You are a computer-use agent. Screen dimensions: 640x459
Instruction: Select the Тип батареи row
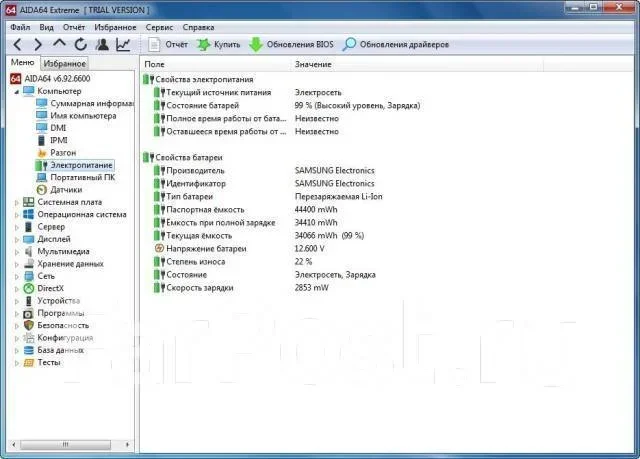[x=268, y=197]
